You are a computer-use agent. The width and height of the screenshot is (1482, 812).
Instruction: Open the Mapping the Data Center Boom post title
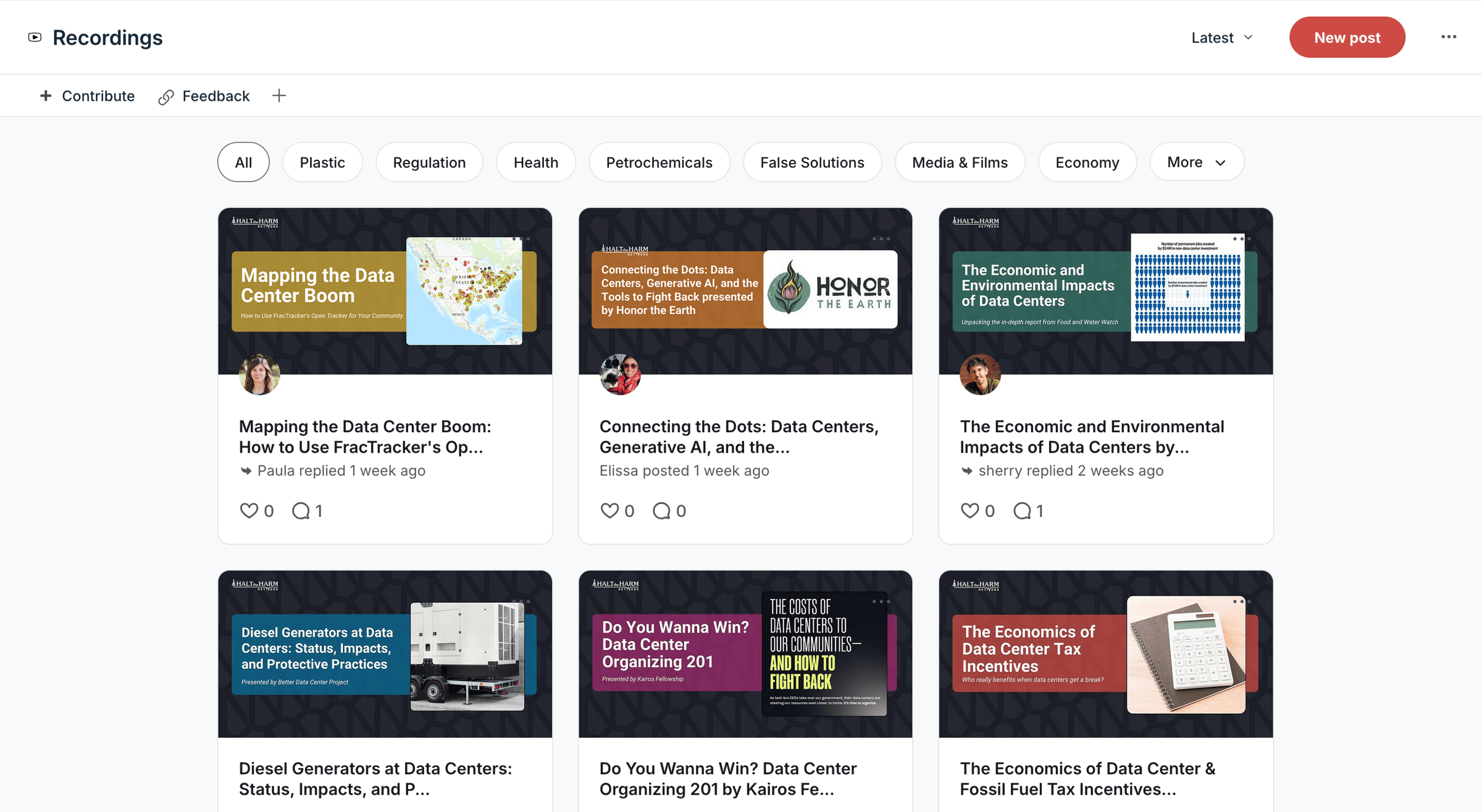pyautogui.click(x=365, y=437)
